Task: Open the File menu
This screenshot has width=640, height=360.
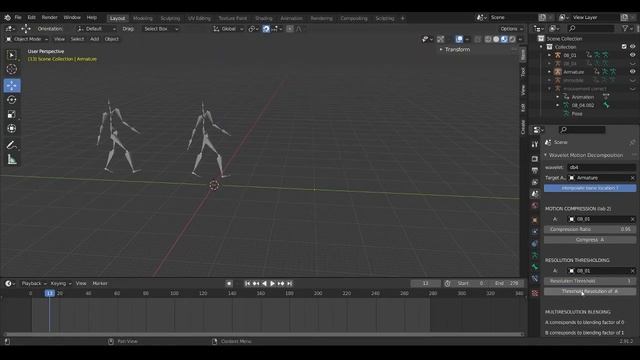Action: click(18, 18)
